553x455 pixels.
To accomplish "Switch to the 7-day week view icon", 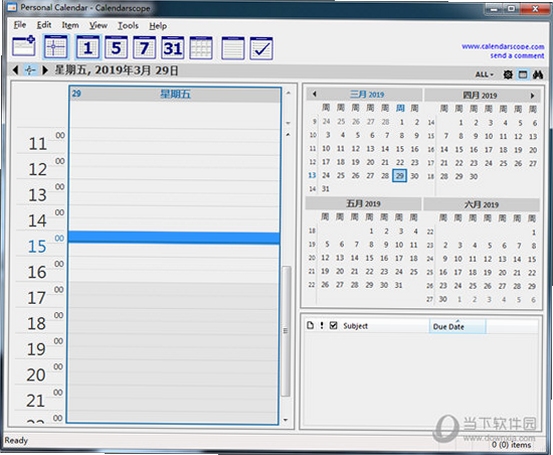I will click(144, 47).
